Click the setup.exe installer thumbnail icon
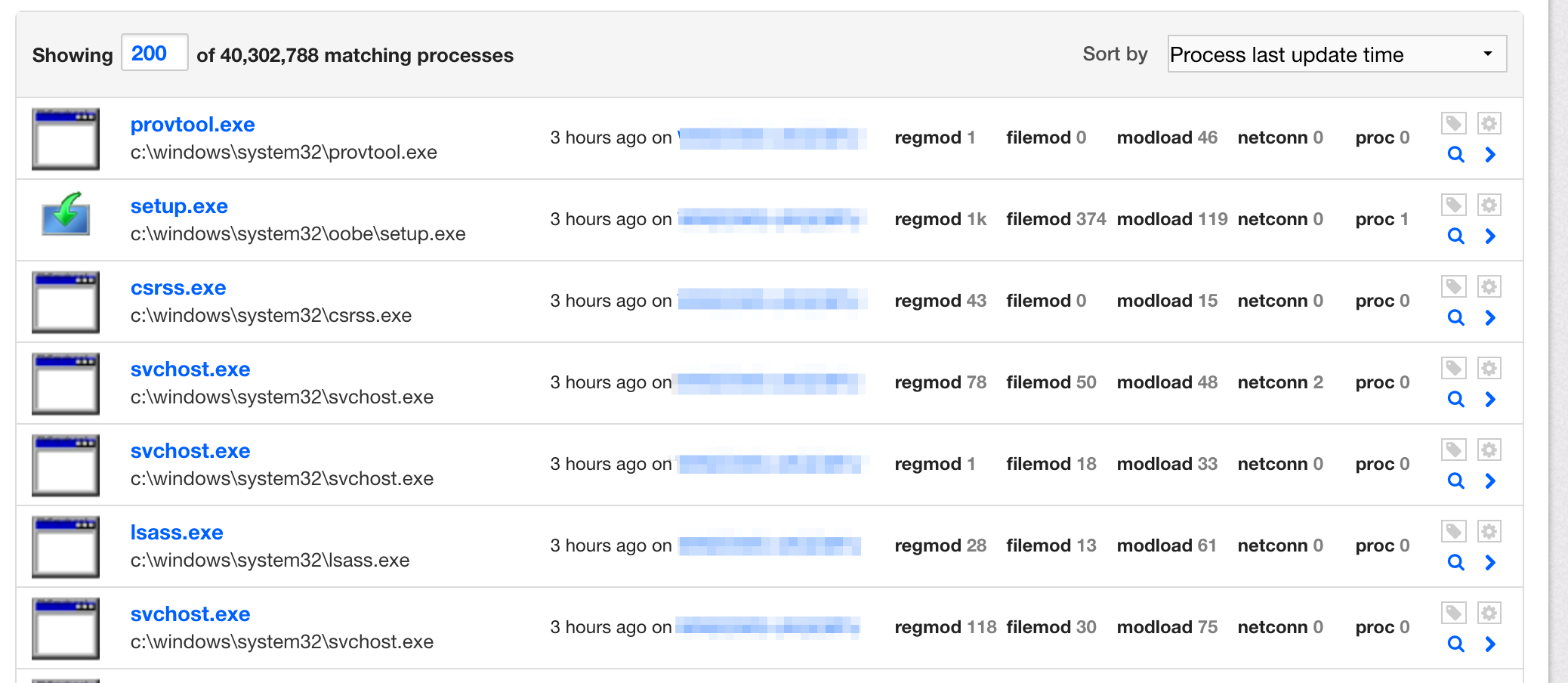 (66, 215)
